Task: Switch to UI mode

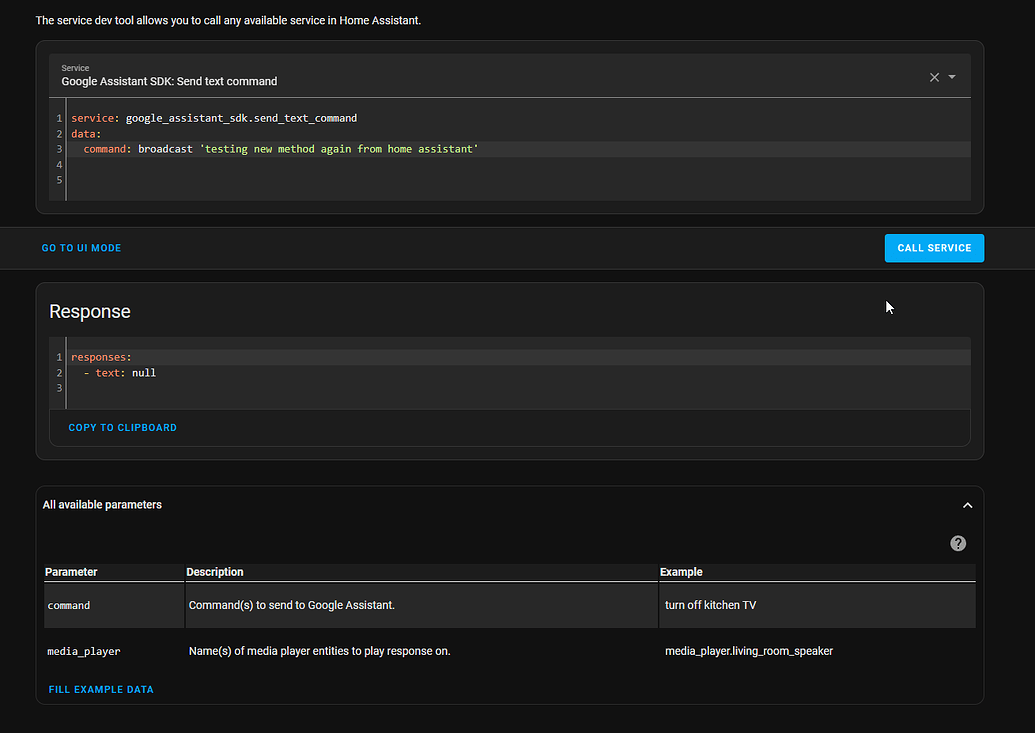Action: [x=81, y=248]
